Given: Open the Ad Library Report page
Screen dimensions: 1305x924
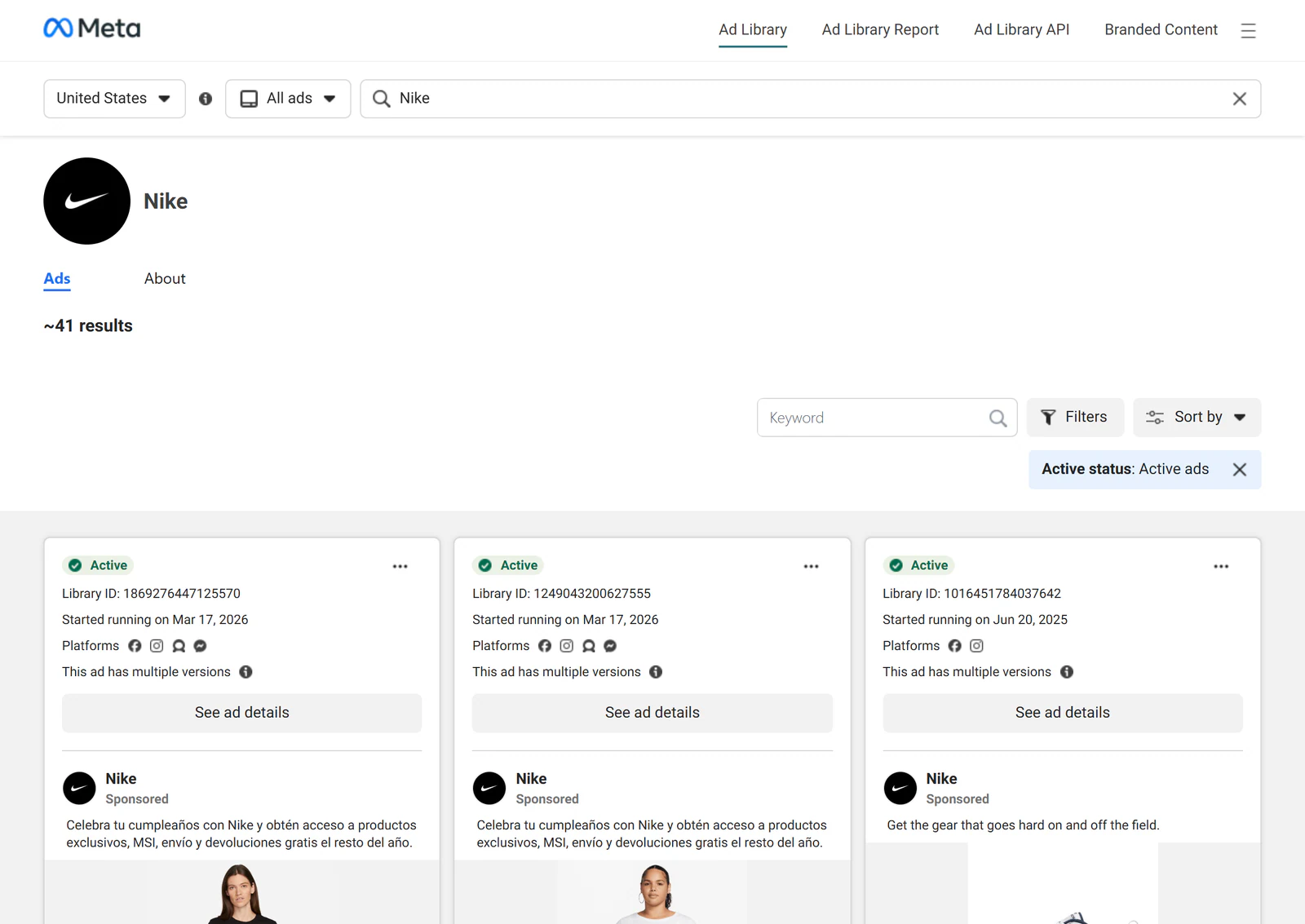Looking at the screenshot, I should point(880,30).
